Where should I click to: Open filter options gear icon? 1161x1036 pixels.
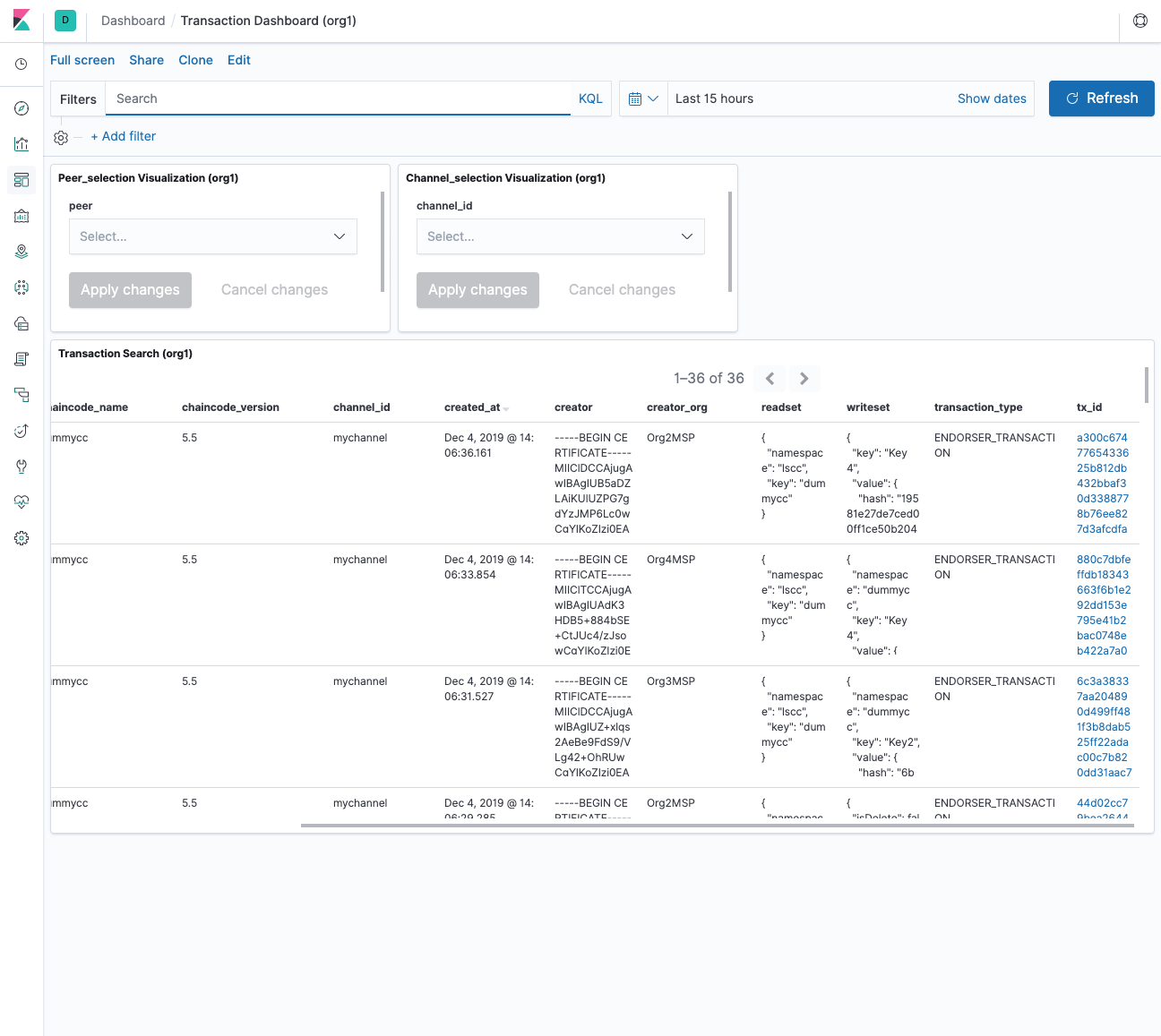61,137
